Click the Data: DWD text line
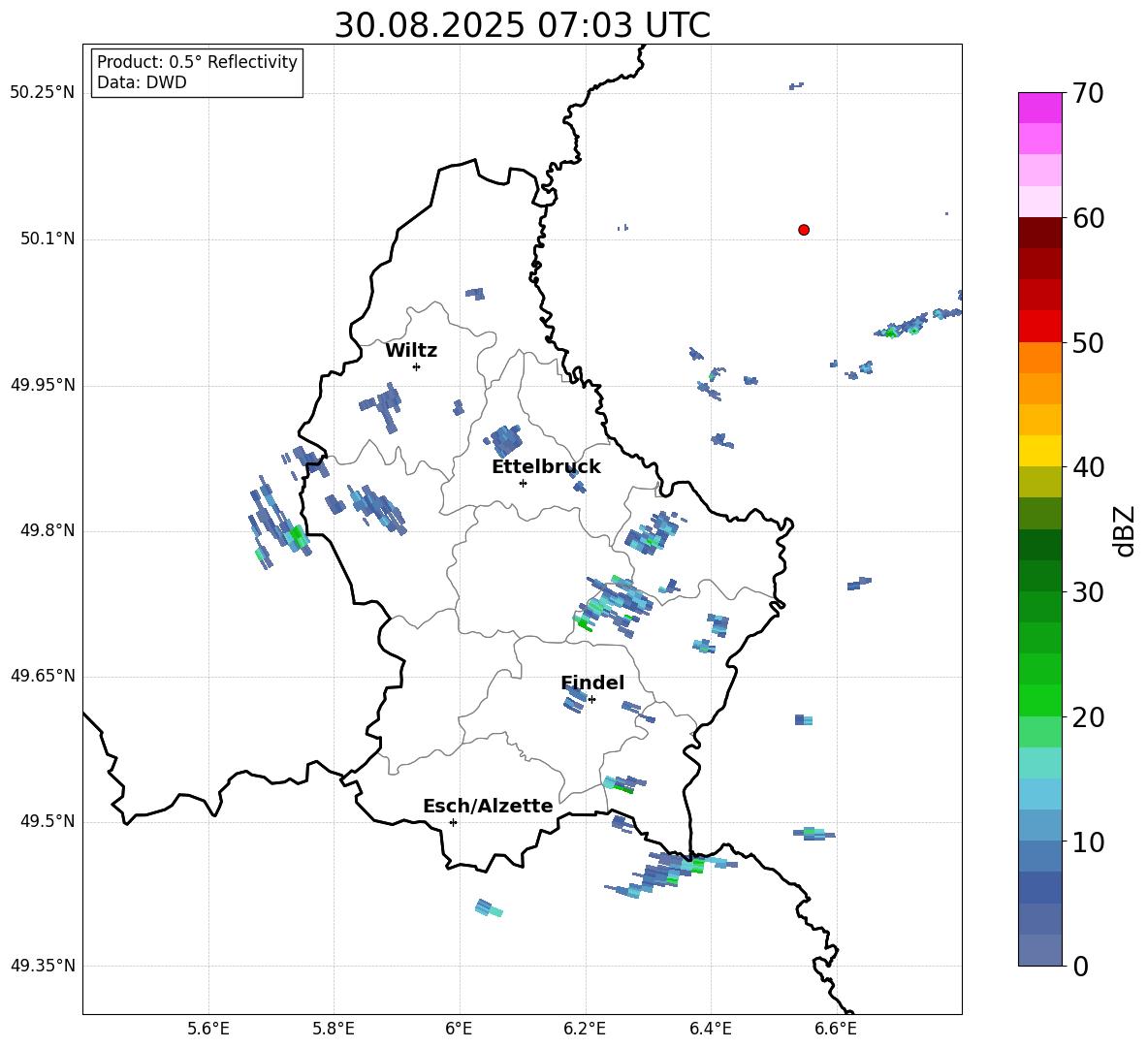The height and width of the screenshot is (1048, 1148). pos(142,83)
